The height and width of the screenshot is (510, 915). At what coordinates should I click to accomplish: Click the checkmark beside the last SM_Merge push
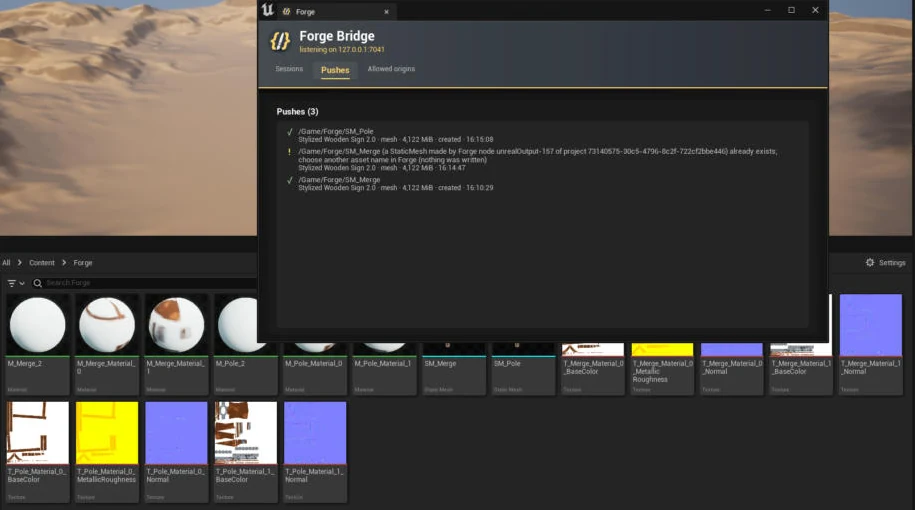click(289, 180)
